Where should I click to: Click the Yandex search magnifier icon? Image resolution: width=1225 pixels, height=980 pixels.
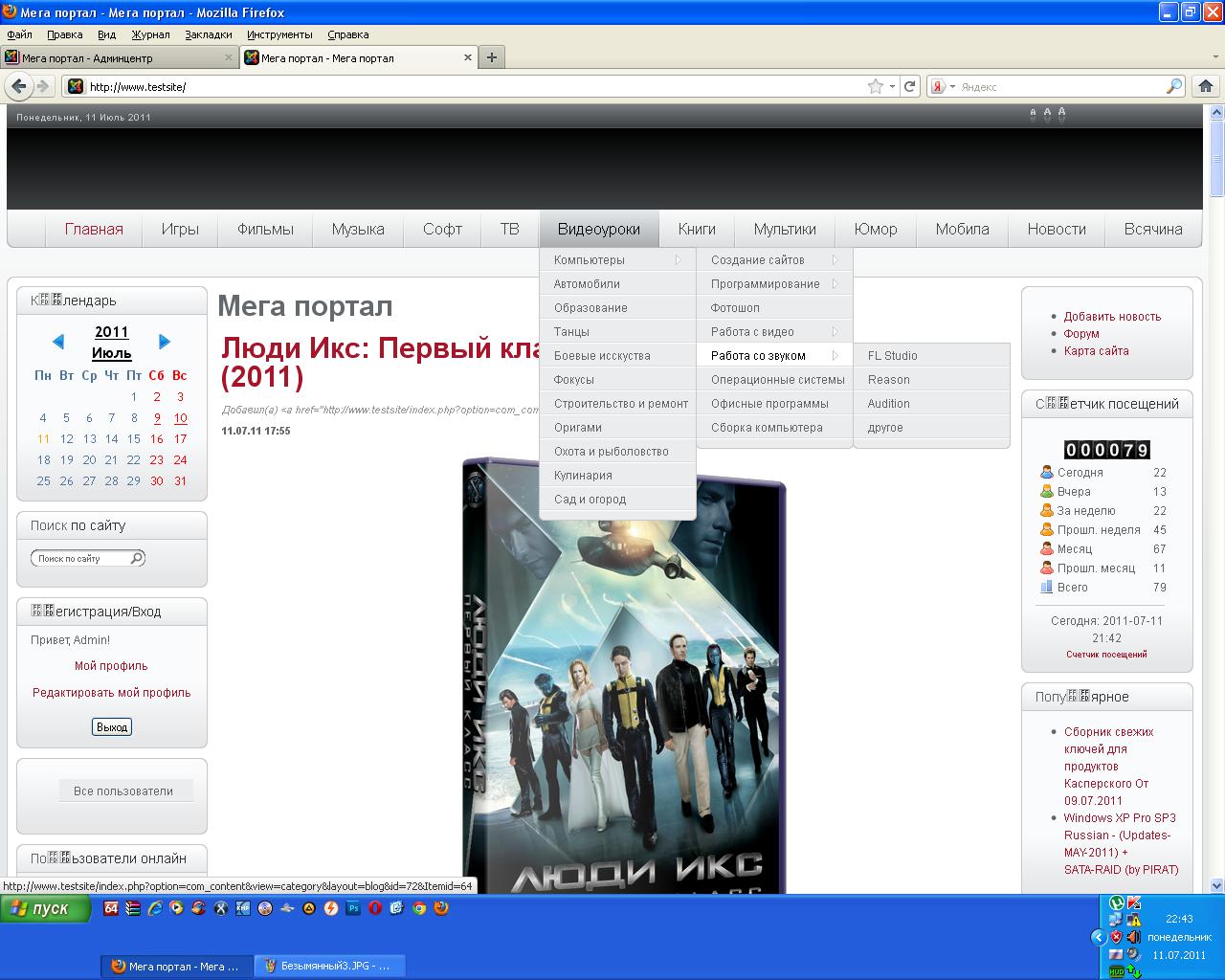click(x=1173, y=86)
